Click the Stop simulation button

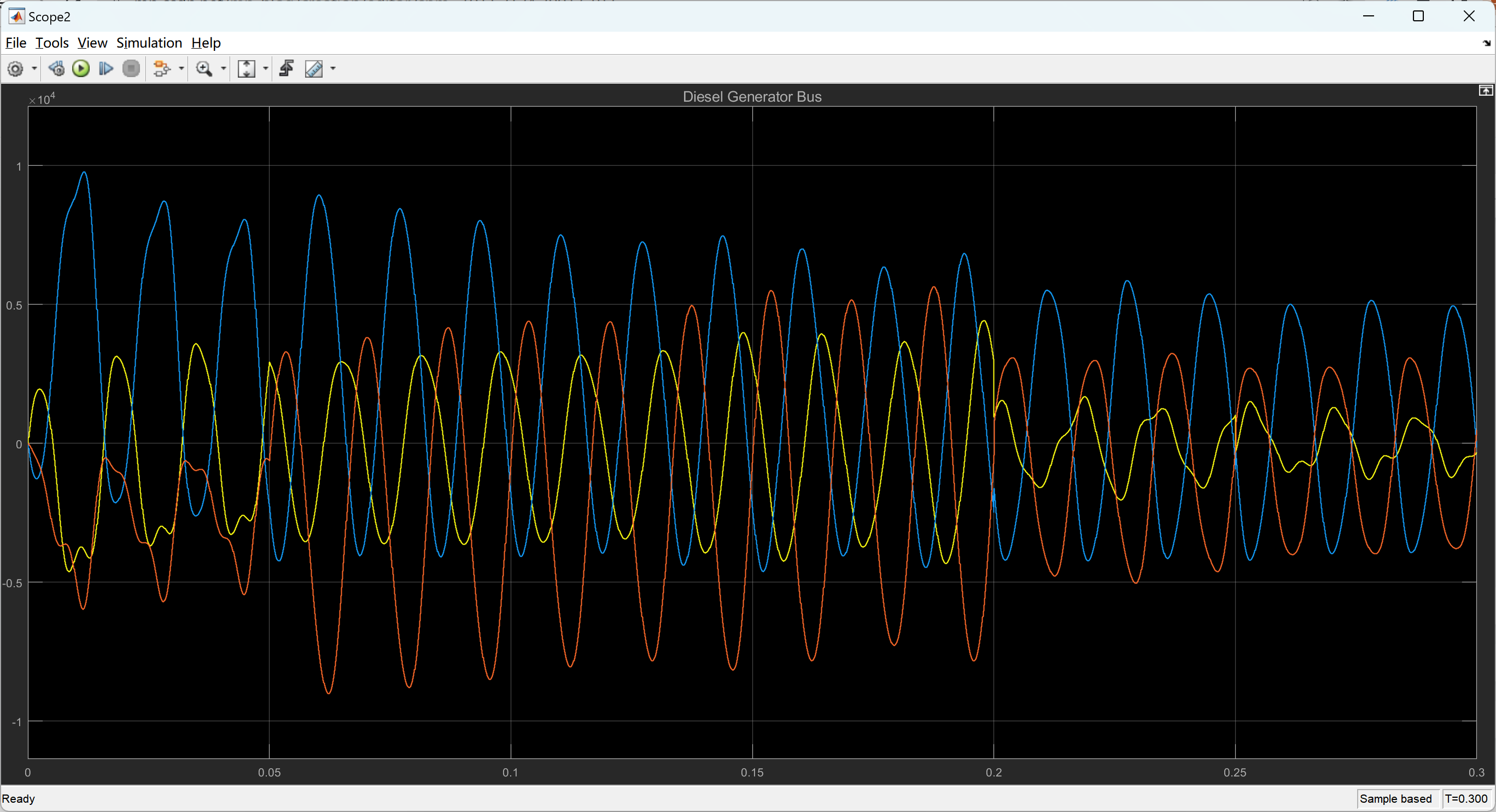[131, 68]
